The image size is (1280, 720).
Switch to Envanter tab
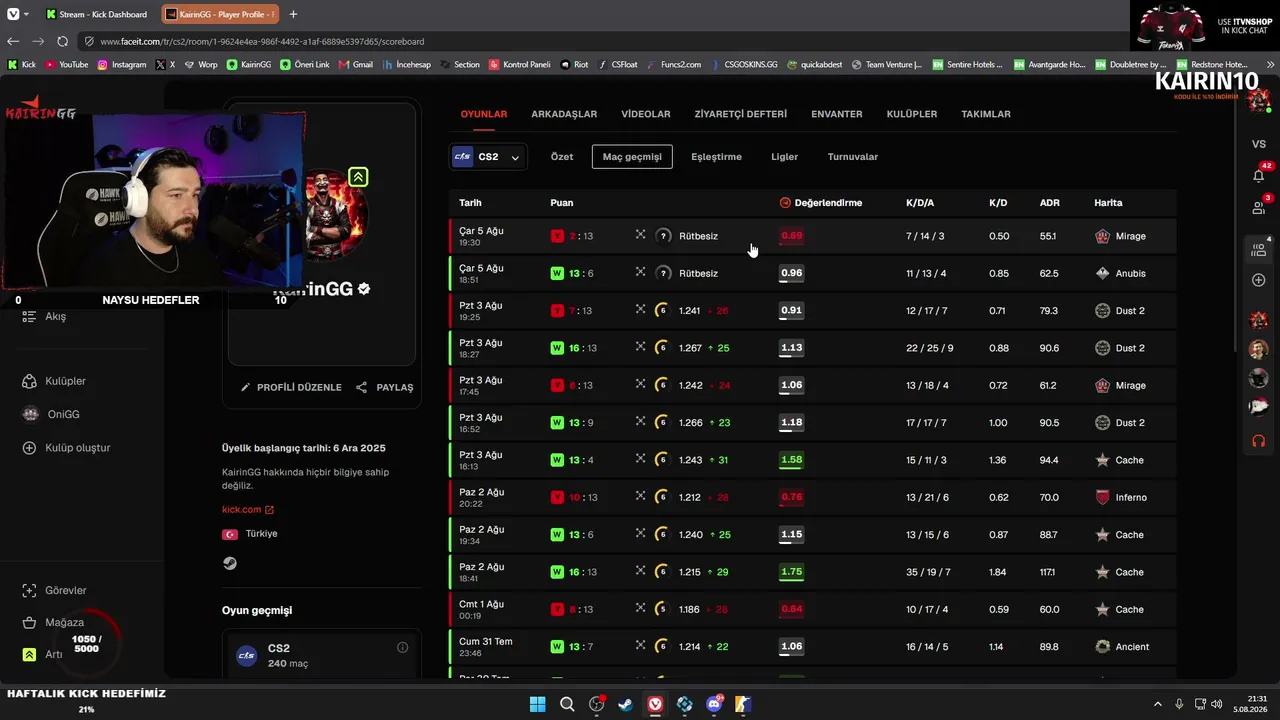pos(837,114)
